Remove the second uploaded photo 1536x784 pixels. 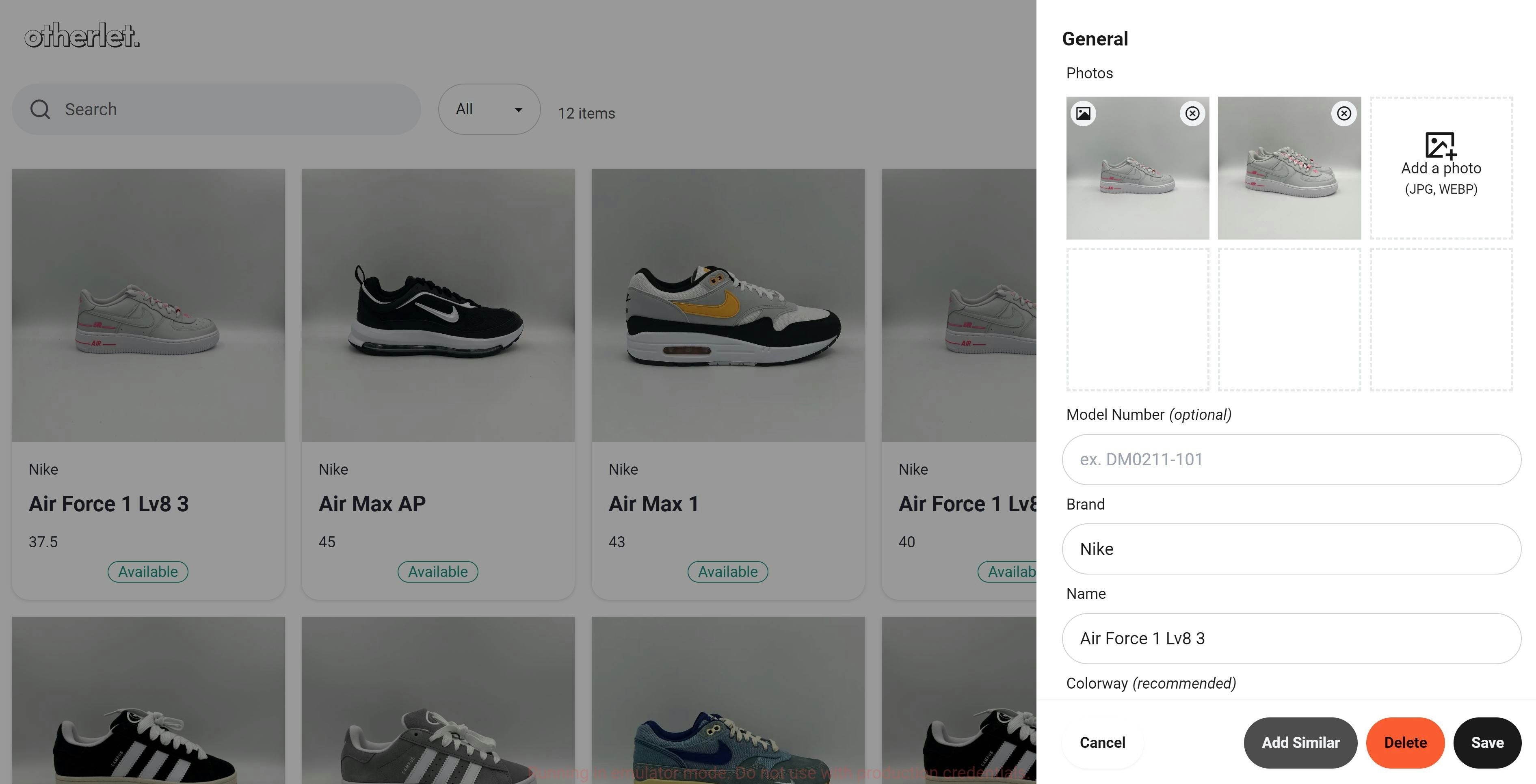[x=1343, y=113]
